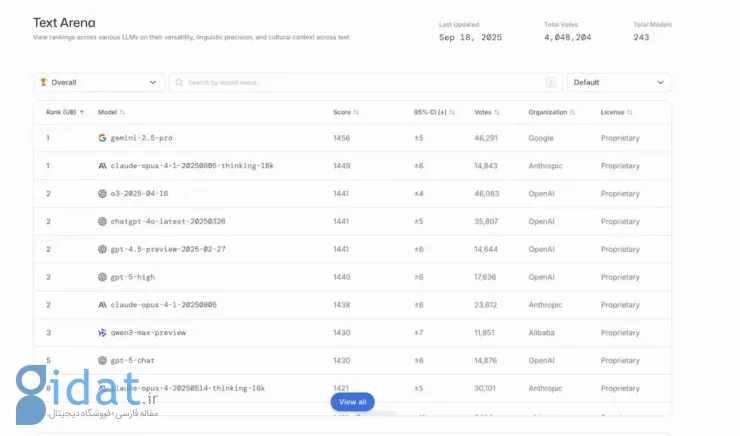Open qwen3-max-preview model entry
The image size is (740, 436).
click(148, 333)
